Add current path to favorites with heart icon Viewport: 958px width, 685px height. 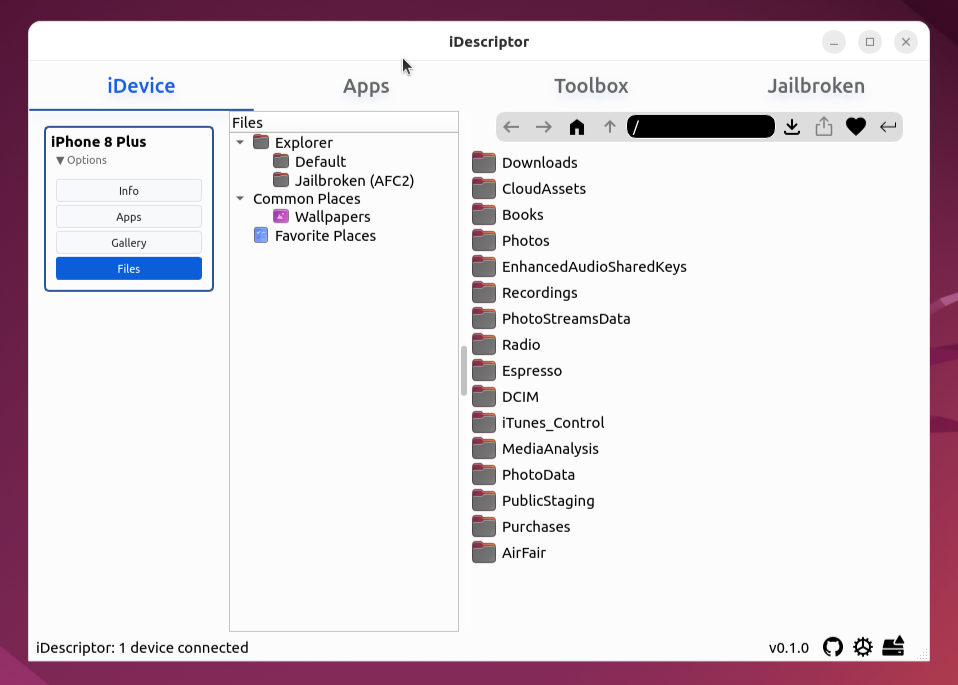(855, 126)
